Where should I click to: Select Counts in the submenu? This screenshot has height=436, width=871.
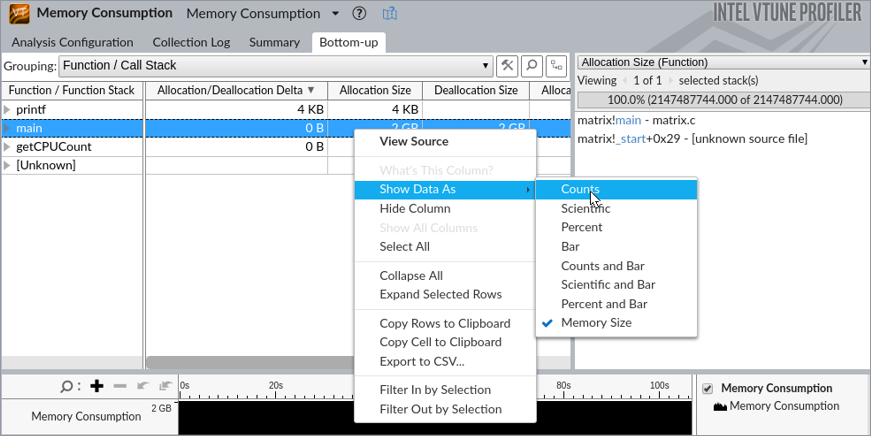(x=580, y=189)
